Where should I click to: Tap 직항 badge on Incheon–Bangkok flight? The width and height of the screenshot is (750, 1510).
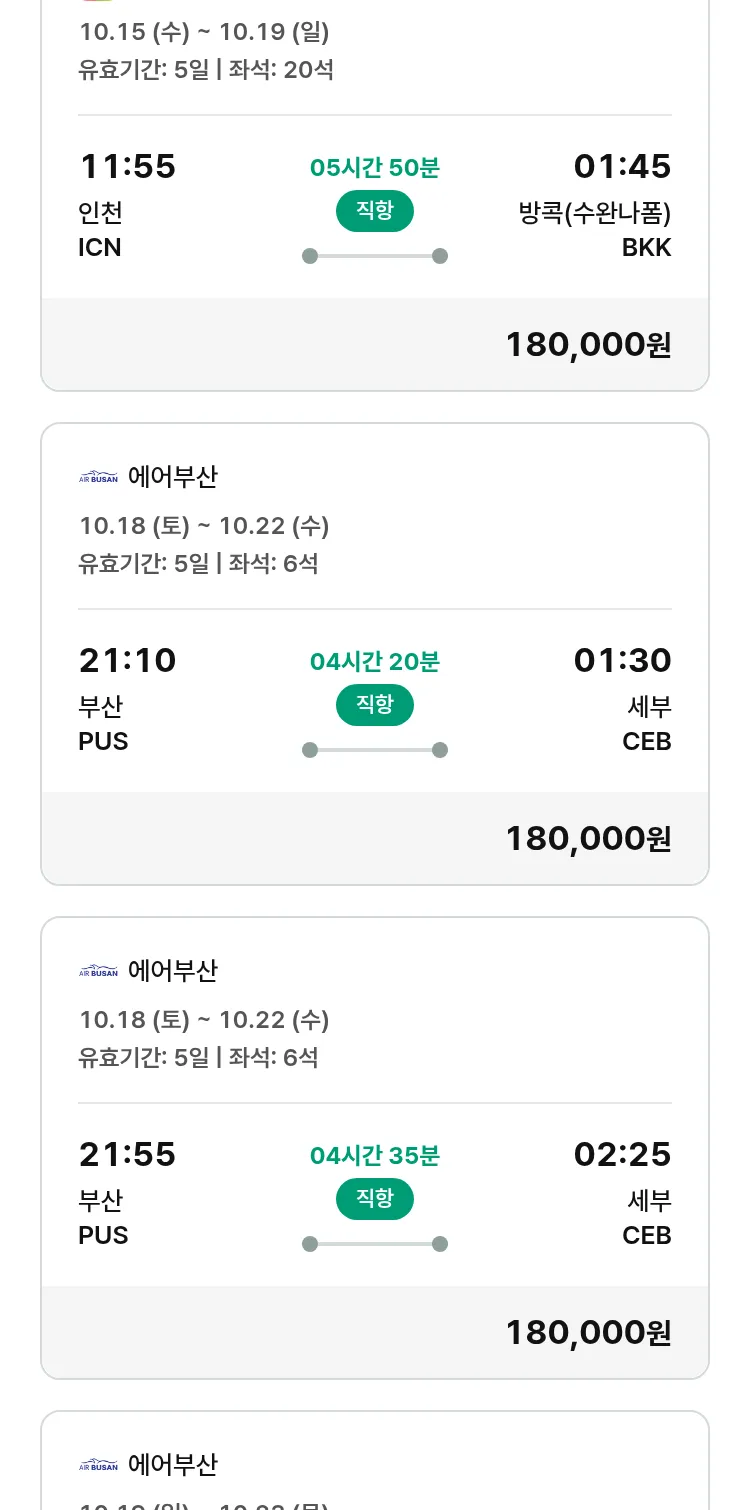pos(374,211)
